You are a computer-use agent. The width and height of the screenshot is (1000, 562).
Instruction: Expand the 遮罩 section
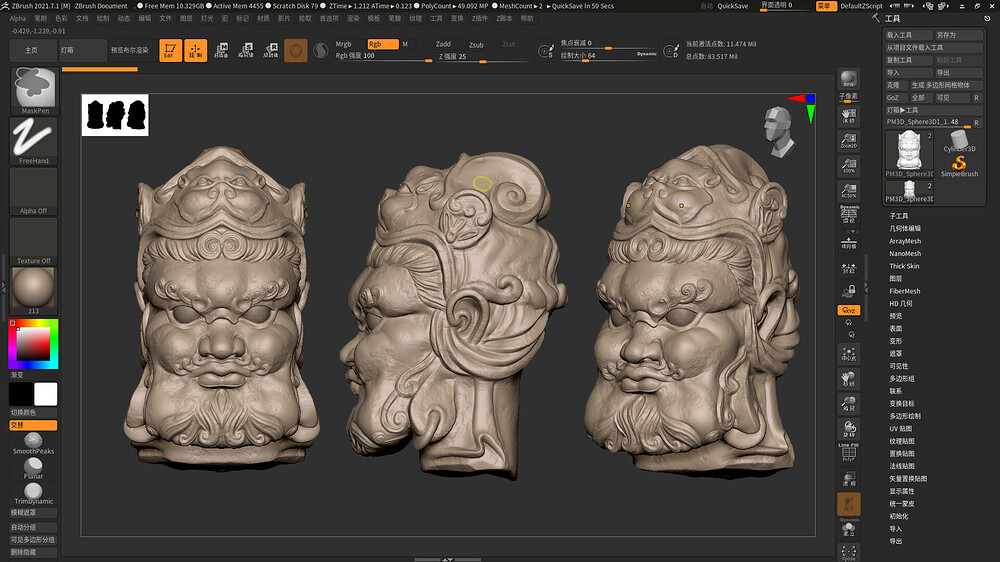coord(895,353)
